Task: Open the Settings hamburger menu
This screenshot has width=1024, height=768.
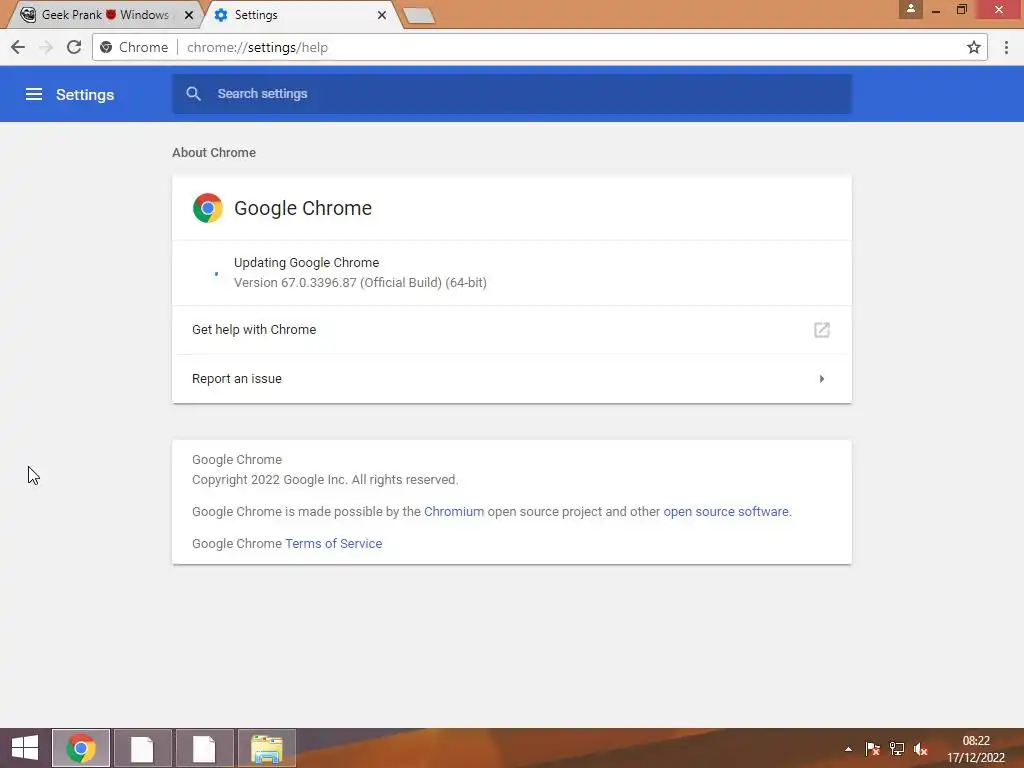Action: (x=34, y=94)
